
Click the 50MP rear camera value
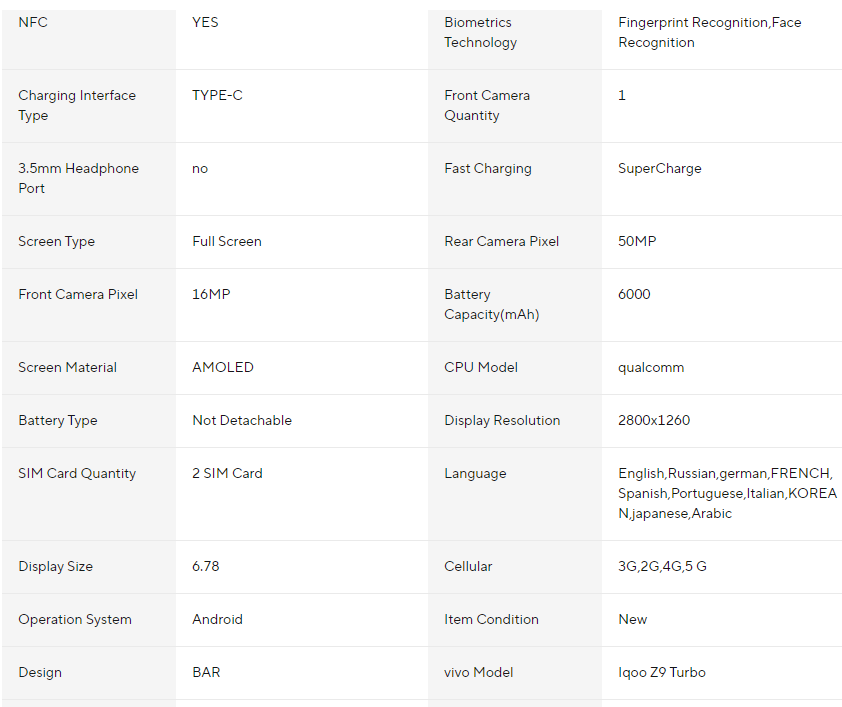tap(637, 241)
